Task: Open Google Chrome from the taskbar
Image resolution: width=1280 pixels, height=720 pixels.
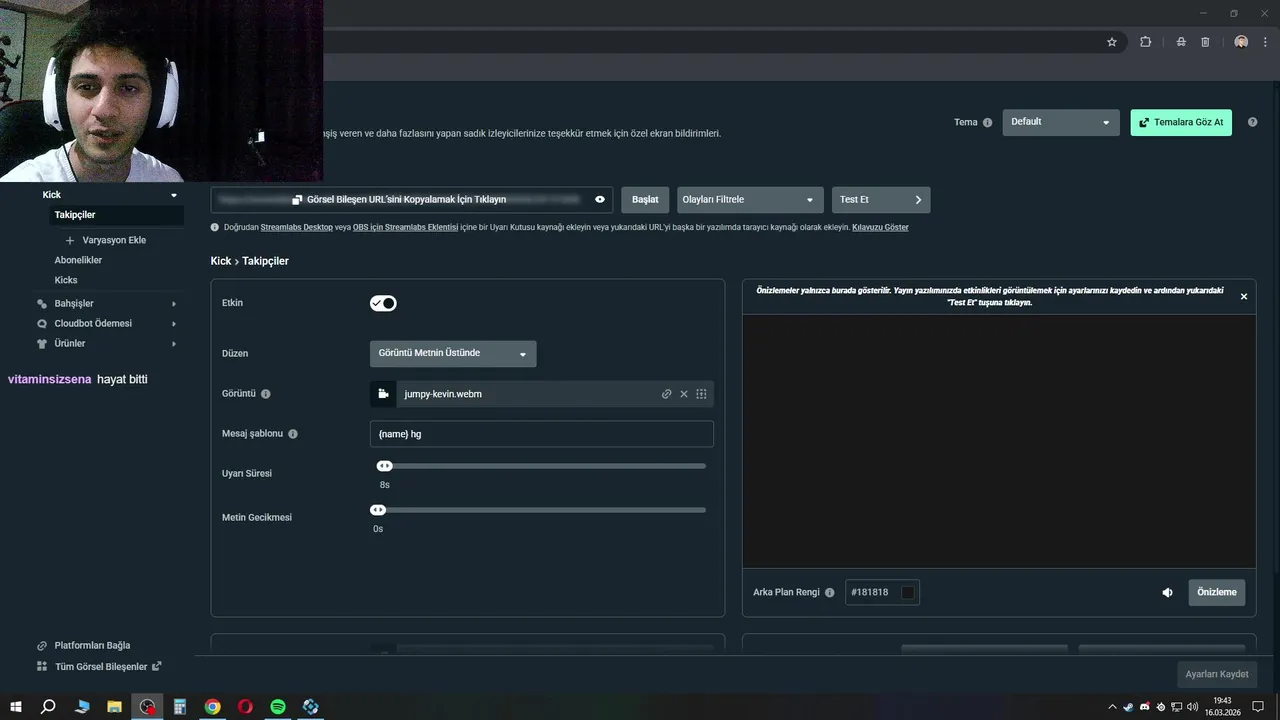Action: coord(213,706)
